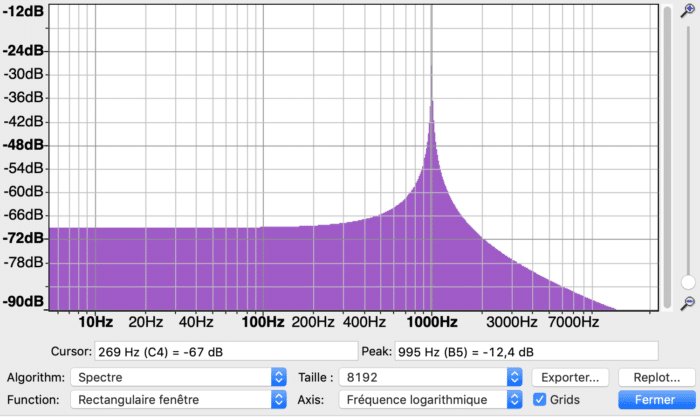Click the Cursor readout field

coord(226,352)
